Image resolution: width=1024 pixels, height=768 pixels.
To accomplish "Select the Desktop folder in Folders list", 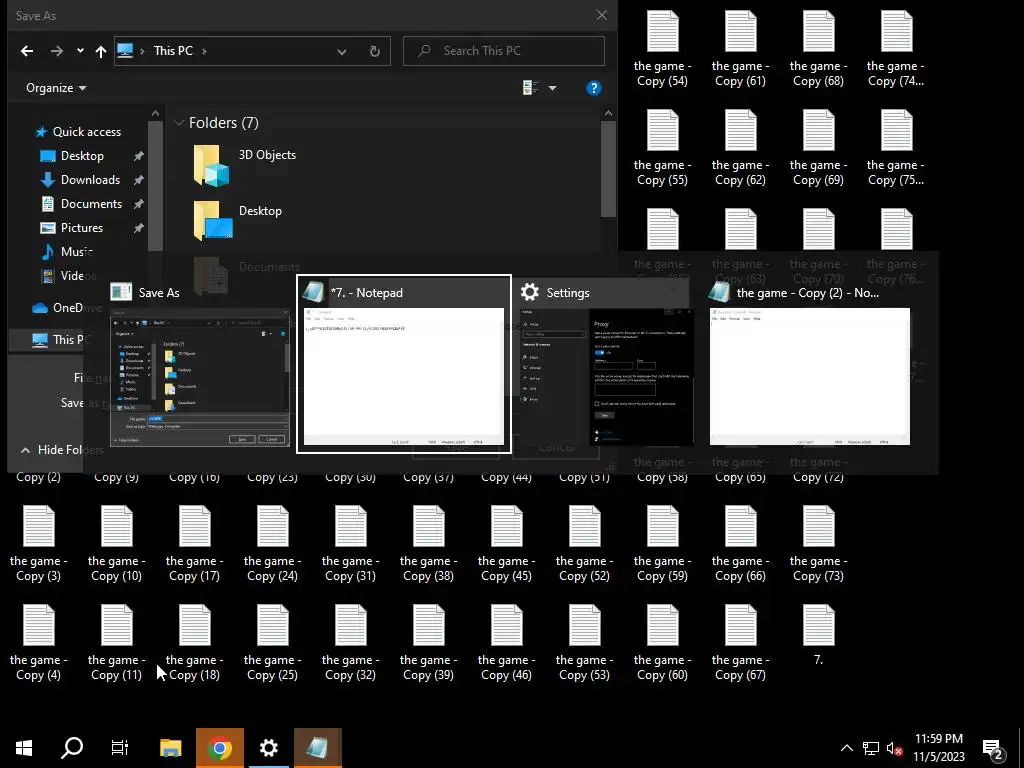I will 238,219.
